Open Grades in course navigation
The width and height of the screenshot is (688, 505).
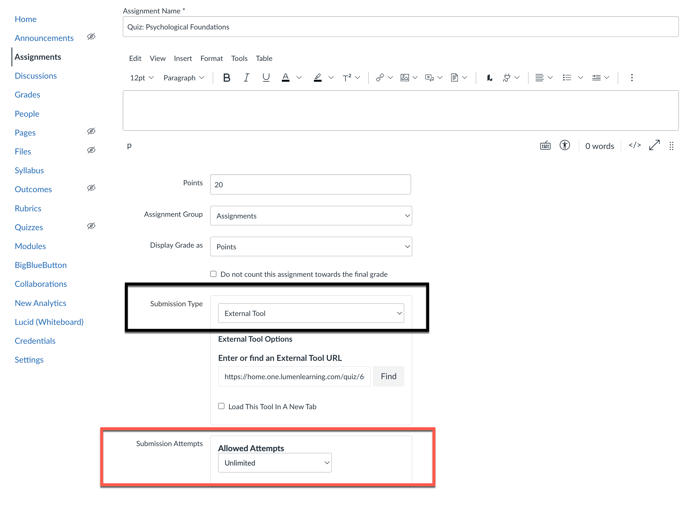(27, 95)
